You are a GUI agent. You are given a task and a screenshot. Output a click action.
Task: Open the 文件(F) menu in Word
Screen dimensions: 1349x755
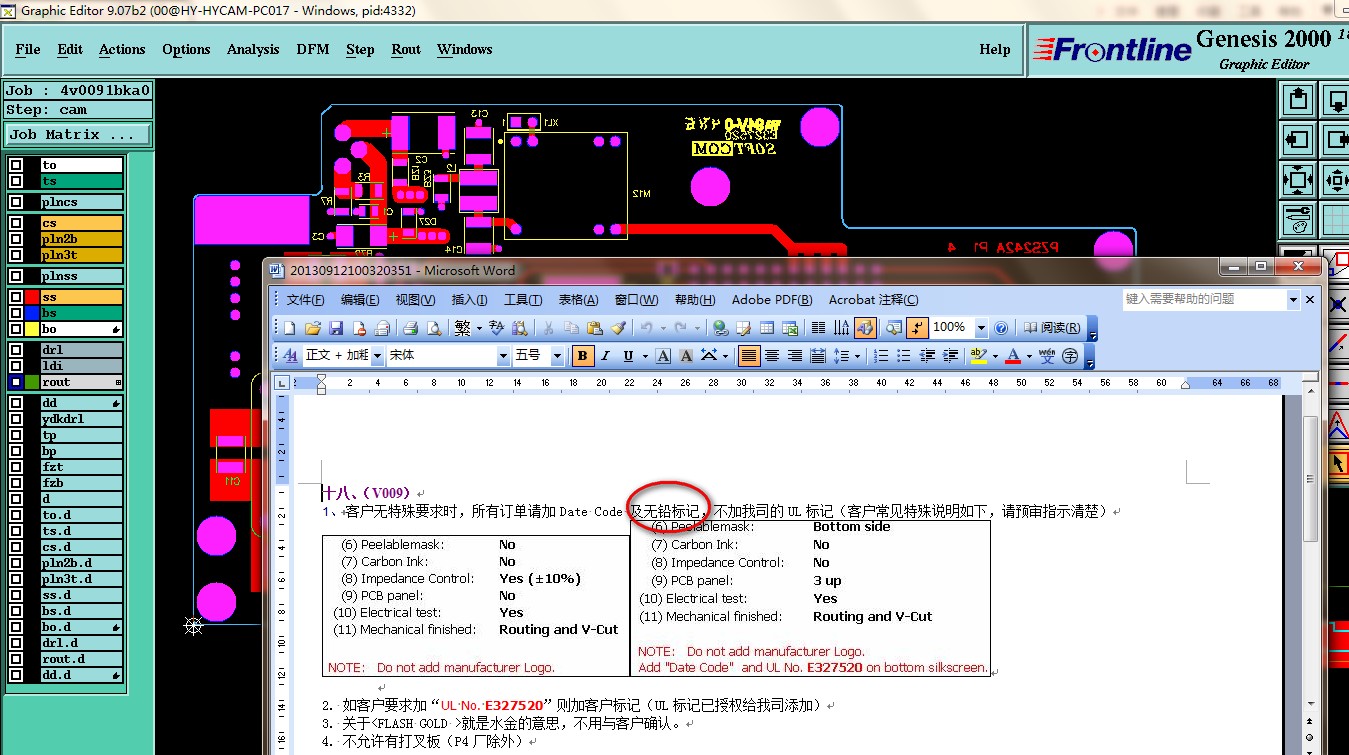click(x=306, y=300)
